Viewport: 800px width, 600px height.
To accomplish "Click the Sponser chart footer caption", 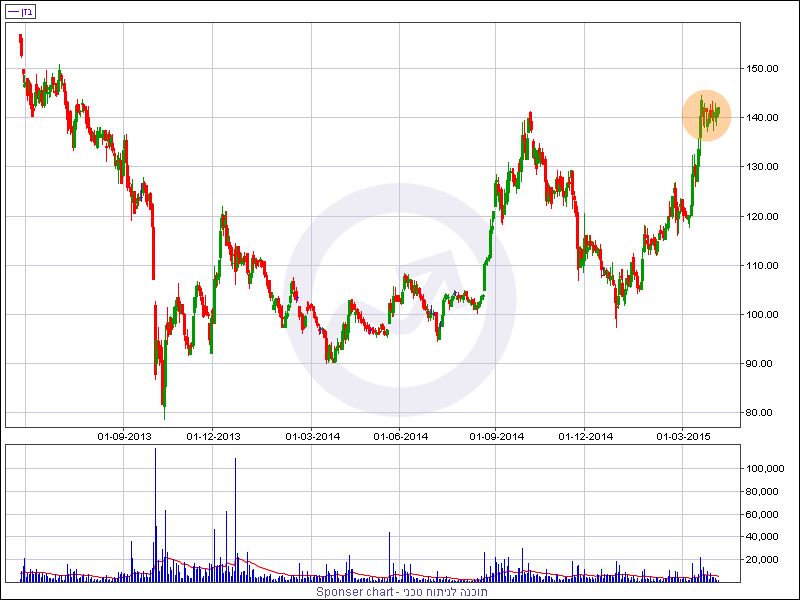I will pyautogui.click(x=400, y=592).
